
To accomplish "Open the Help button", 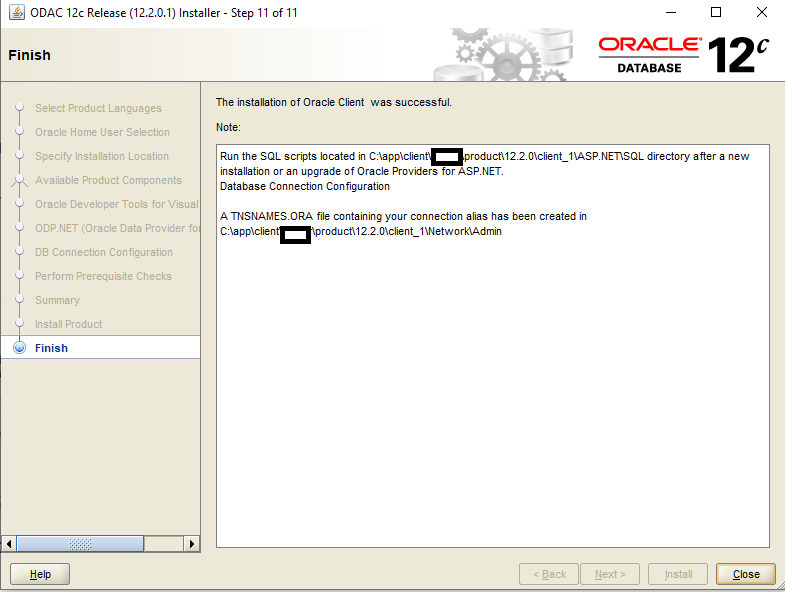I will [x=40, y=574].
